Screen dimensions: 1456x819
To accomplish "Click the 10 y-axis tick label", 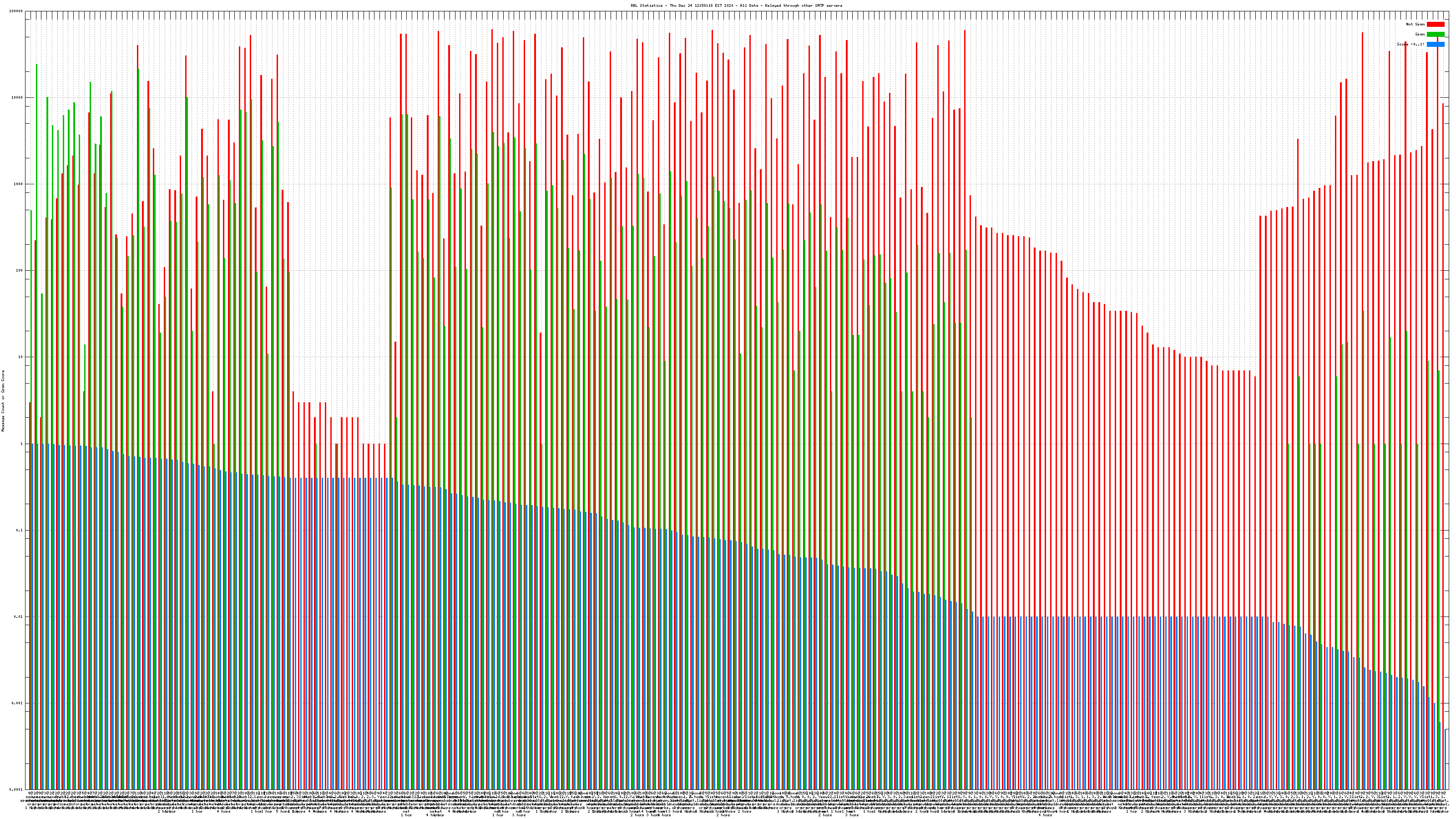I will click(x=21, y=357).
